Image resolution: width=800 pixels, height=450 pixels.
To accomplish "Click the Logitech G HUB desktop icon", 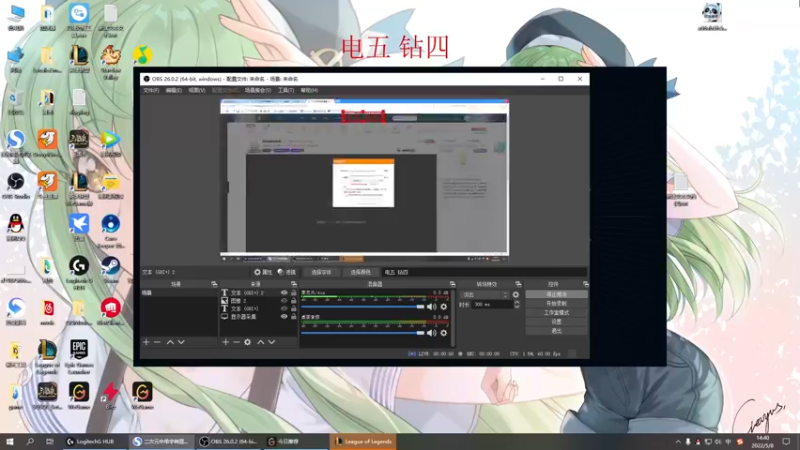I will click(79, 273).
